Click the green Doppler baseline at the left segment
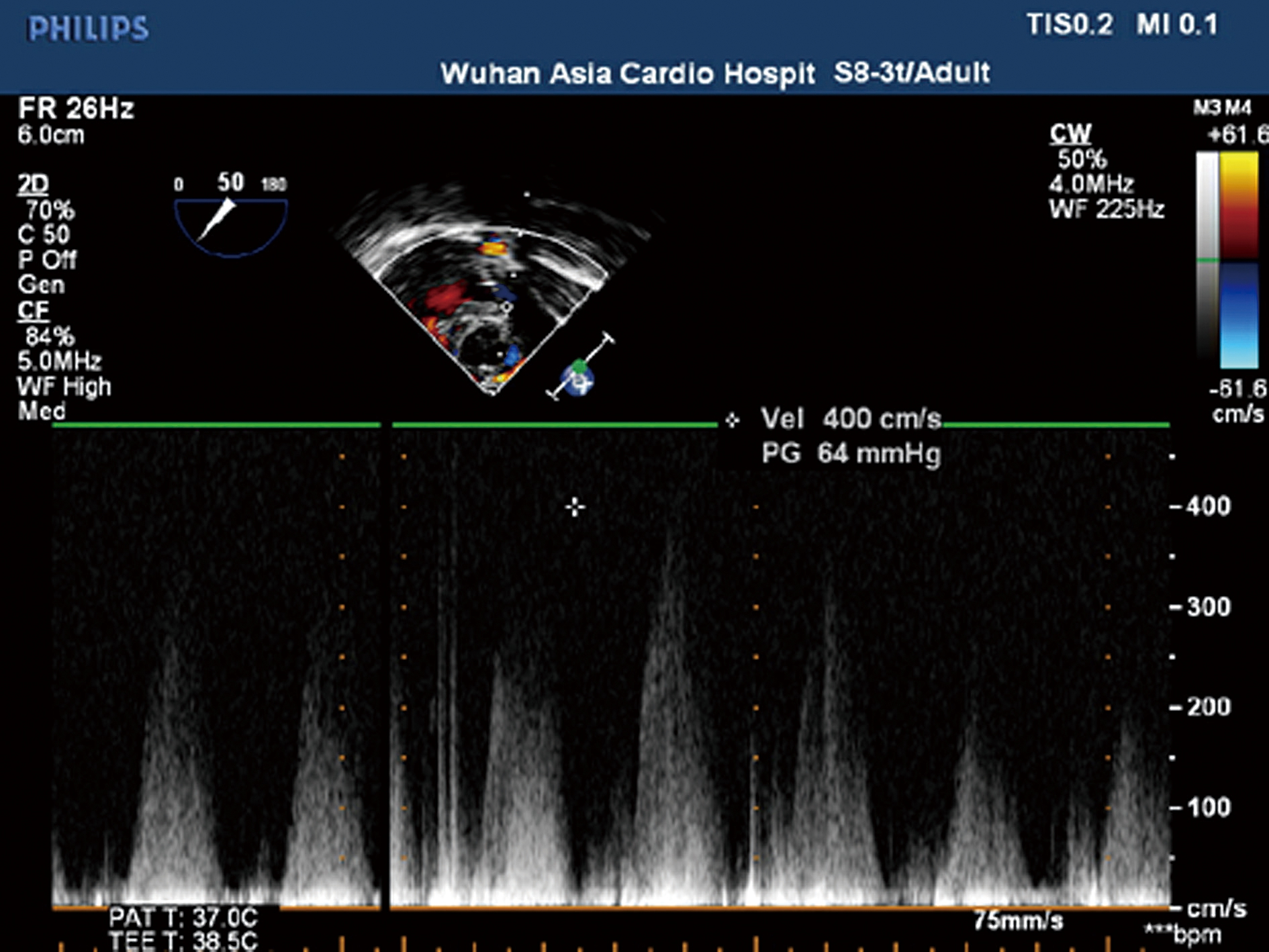1269x952 pixels. click(216, 425)
